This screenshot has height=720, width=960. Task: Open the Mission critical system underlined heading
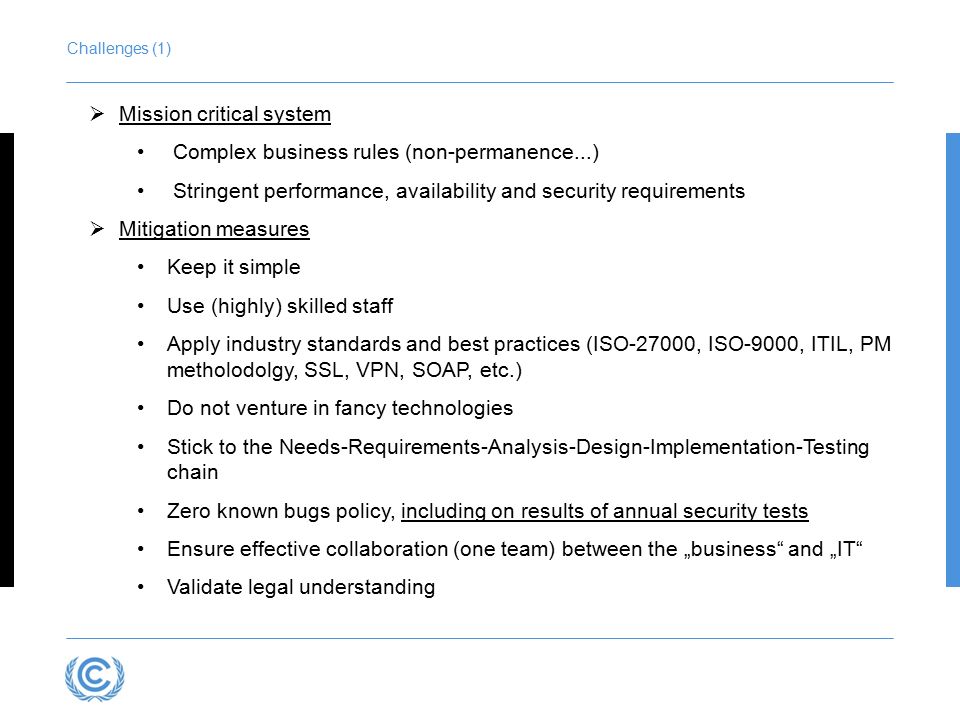click(225, 114)
